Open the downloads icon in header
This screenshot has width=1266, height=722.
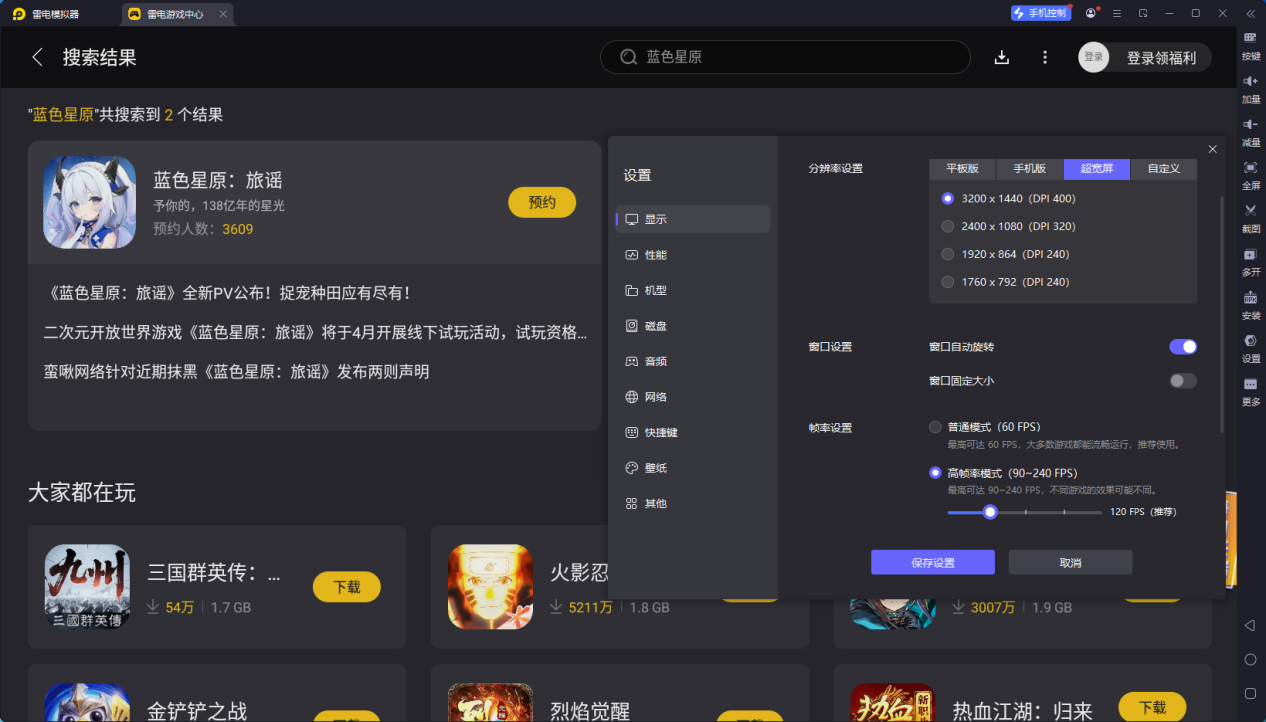(1002, 57)
